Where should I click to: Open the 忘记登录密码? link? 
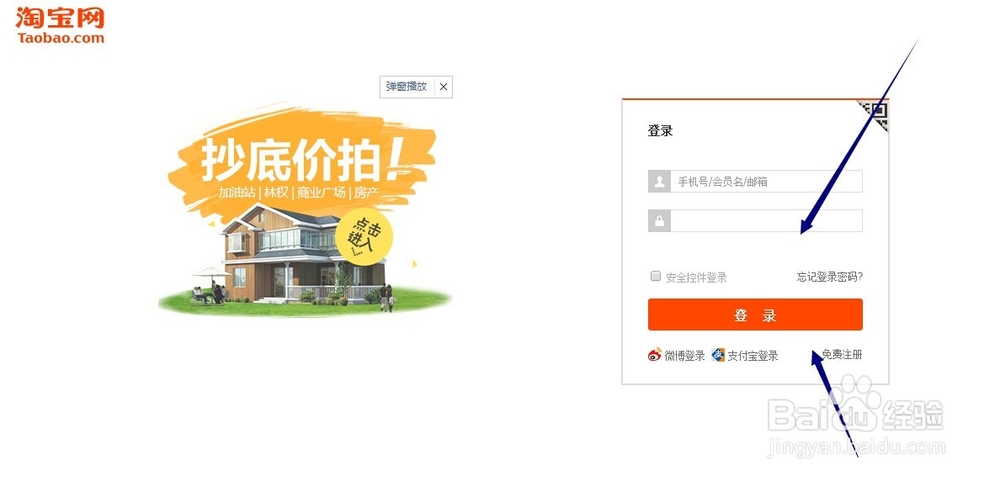tap(830, 277)
